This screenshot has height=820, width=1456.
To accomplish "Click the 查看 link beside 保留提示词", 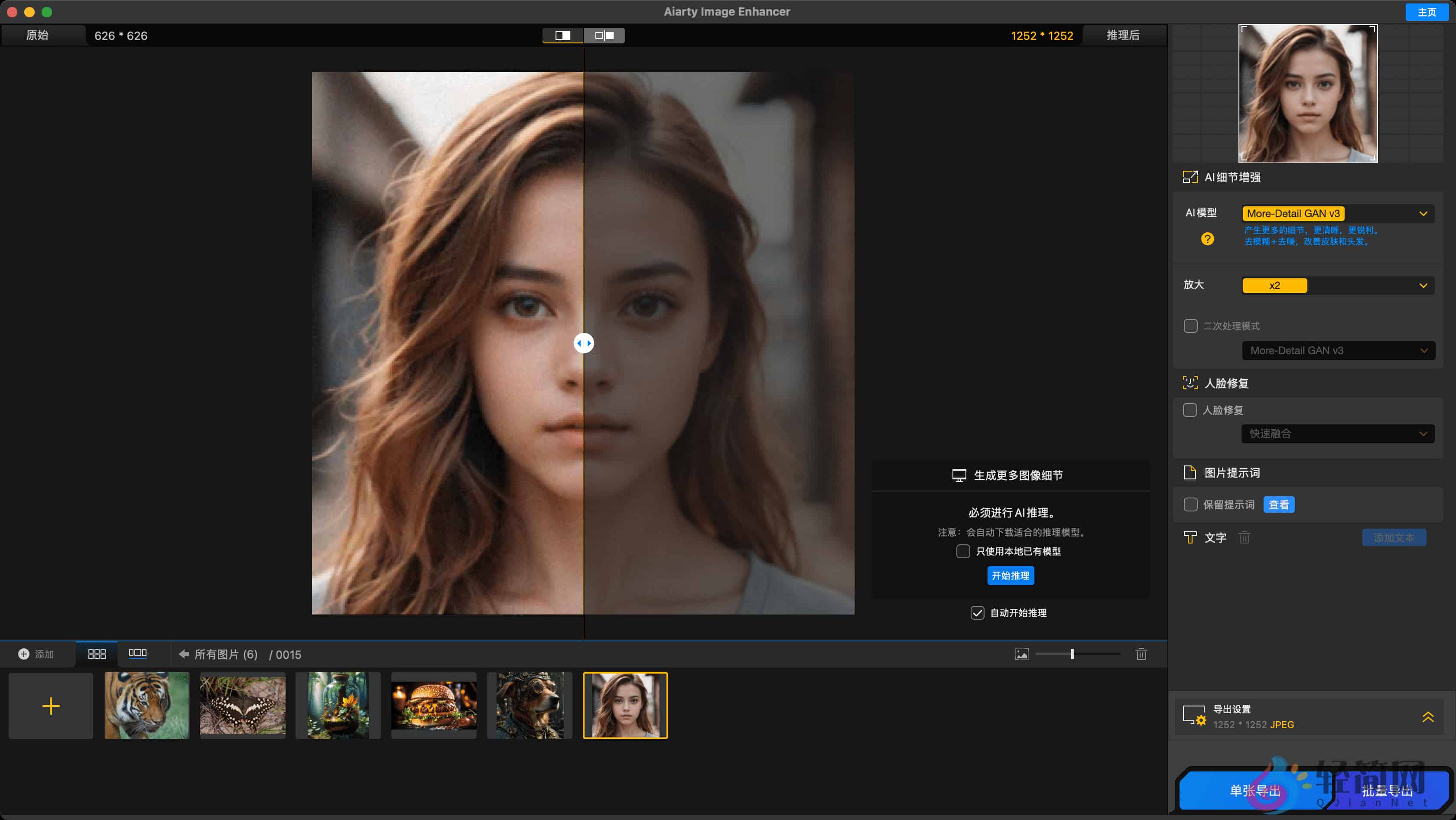I will point(1279,504).
